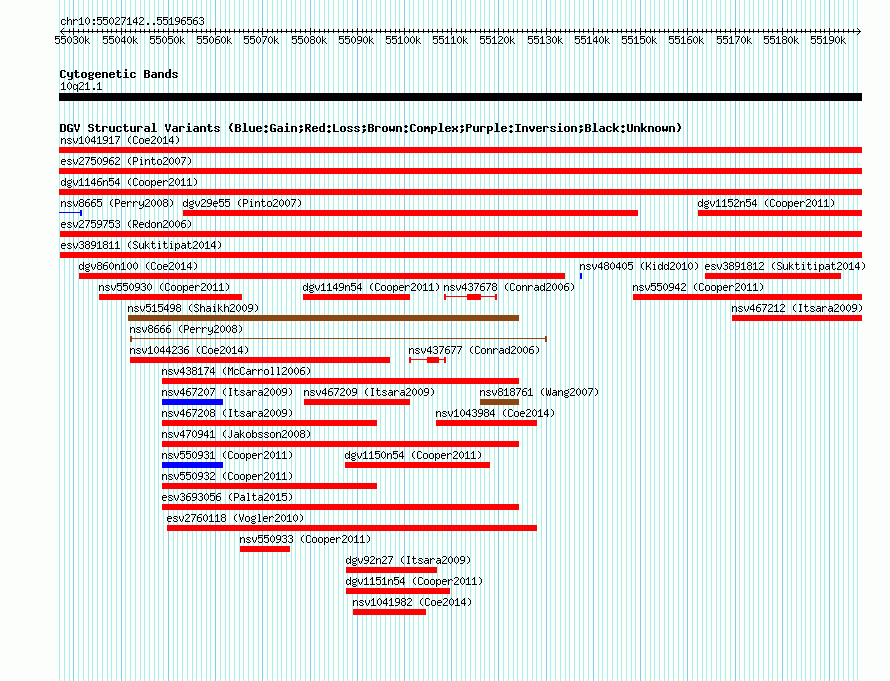Select the nsv550942 (Cooper2011) label
The image size is (890, 681).
pos(698,287)
